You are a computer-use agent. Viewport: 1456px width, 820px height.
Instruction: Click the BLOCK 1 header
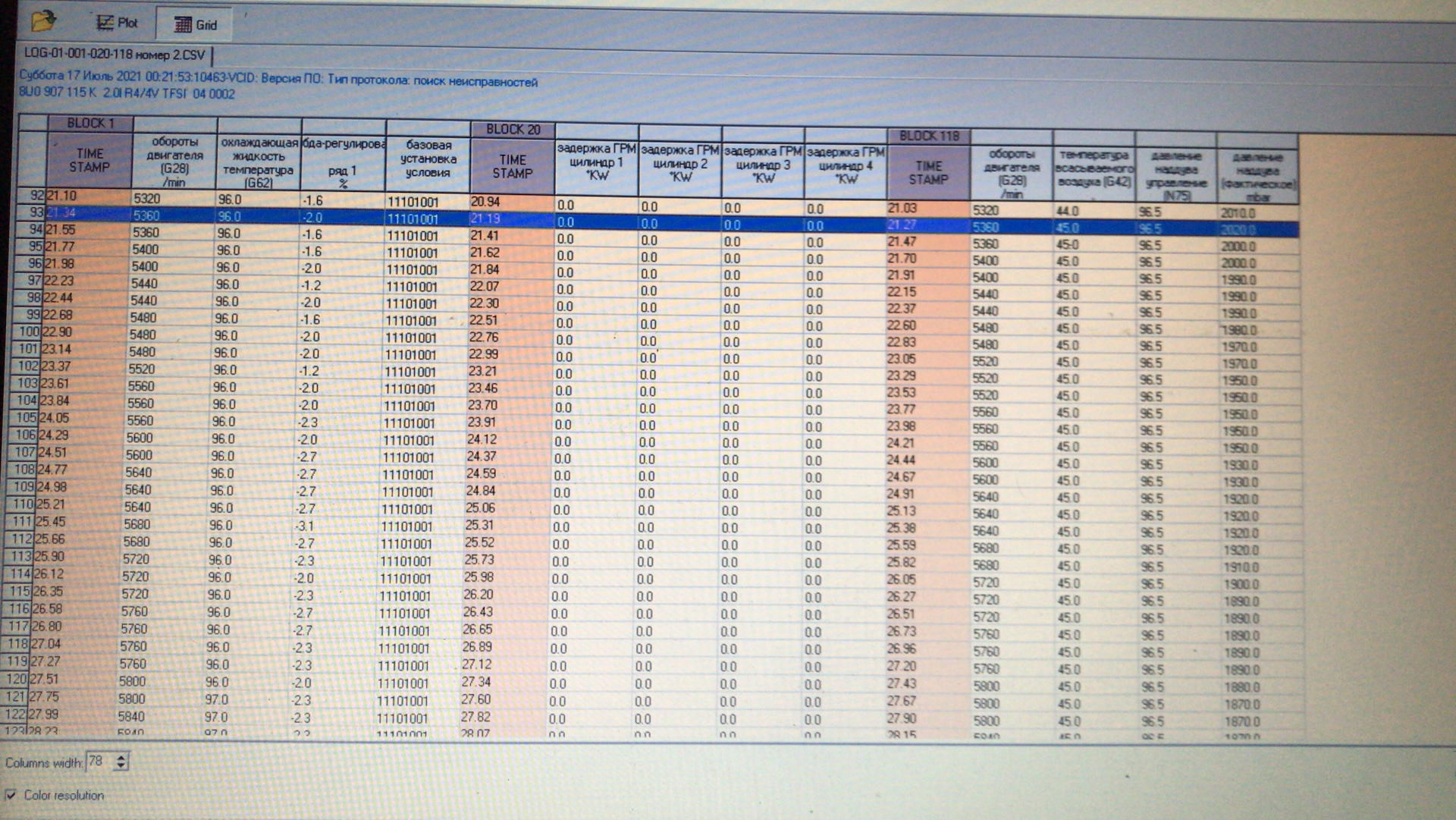point(90,123)
